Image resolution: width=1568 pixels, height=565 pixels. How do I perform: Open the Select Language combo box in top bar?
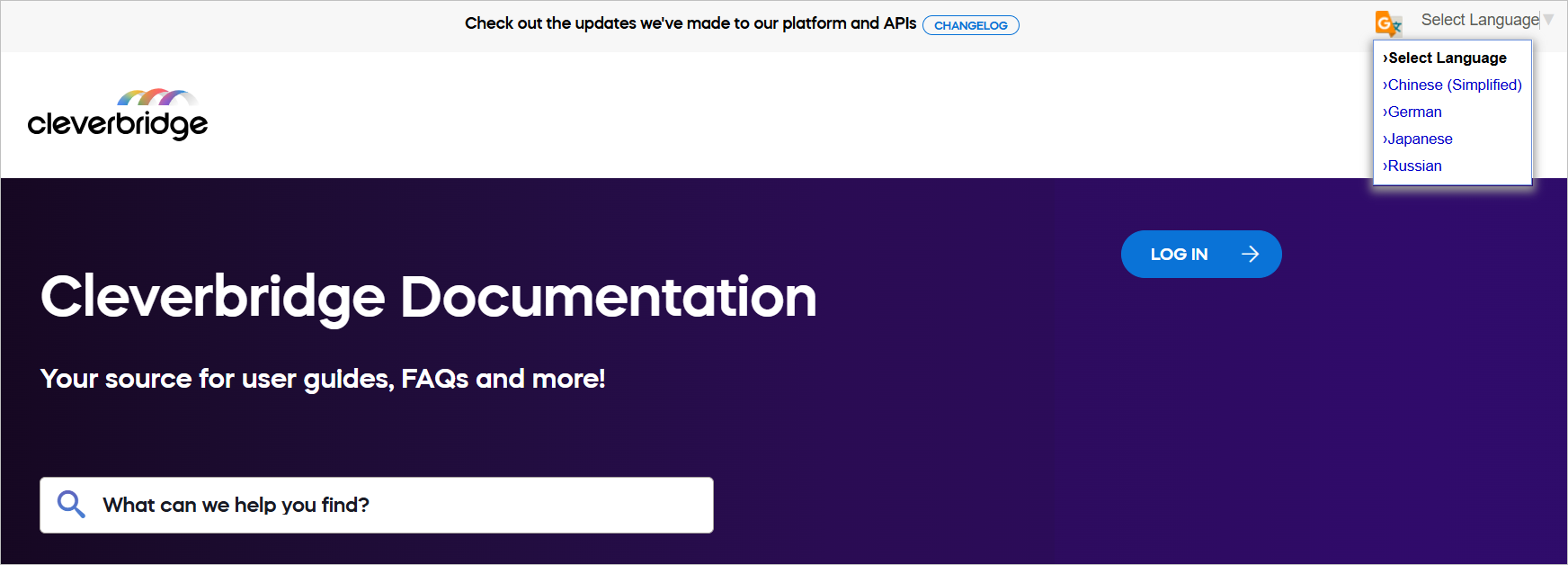(1479, 20)
